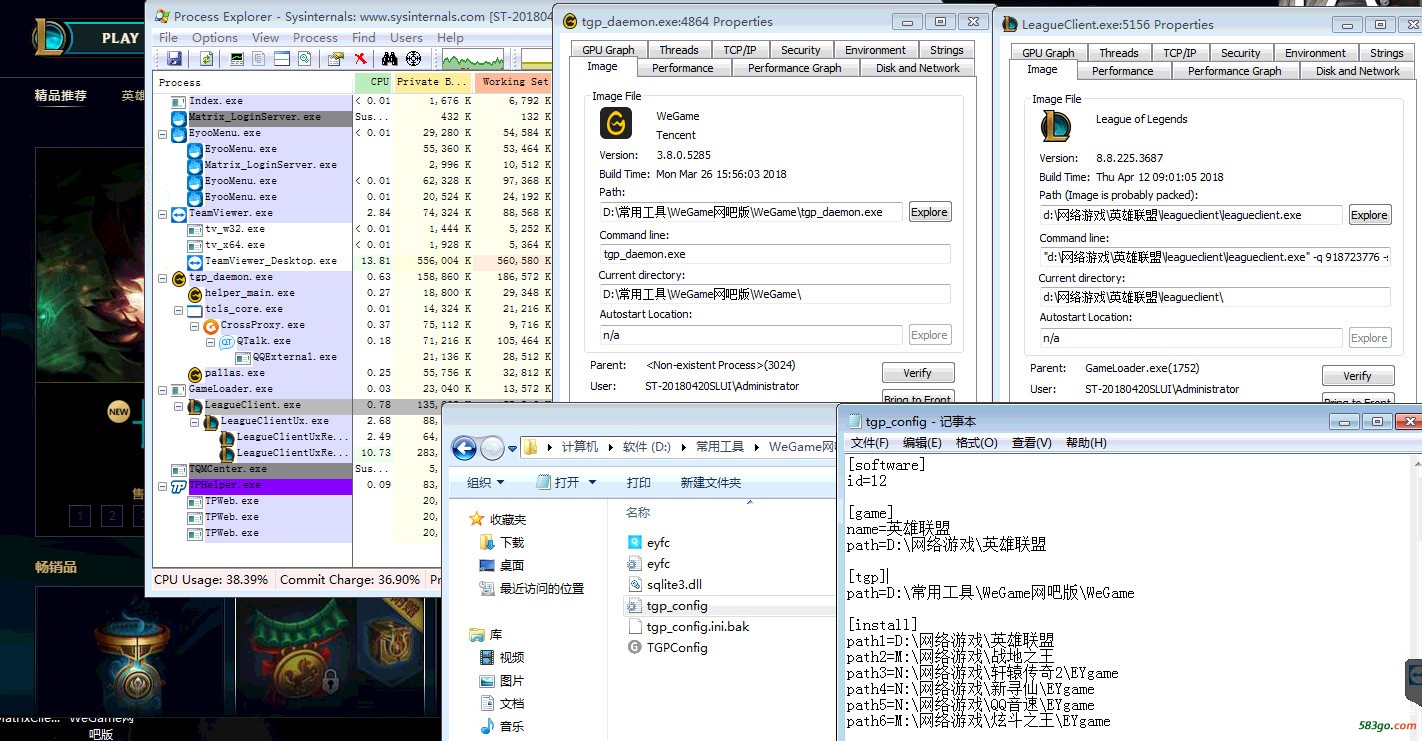Open the Options menu in Process Explorer

point(215,37)
